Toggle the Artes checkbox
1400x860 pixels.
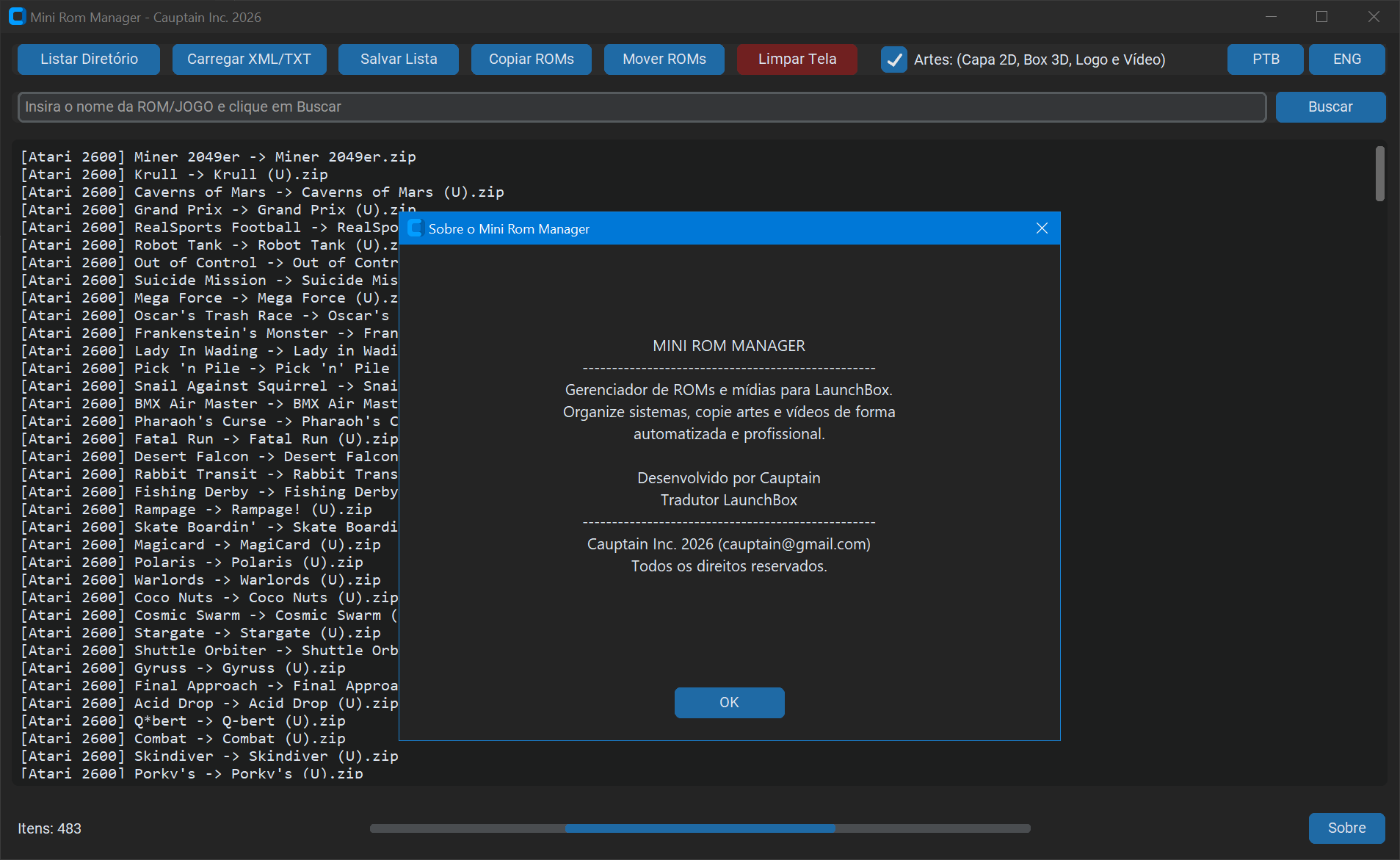(893, 60)
